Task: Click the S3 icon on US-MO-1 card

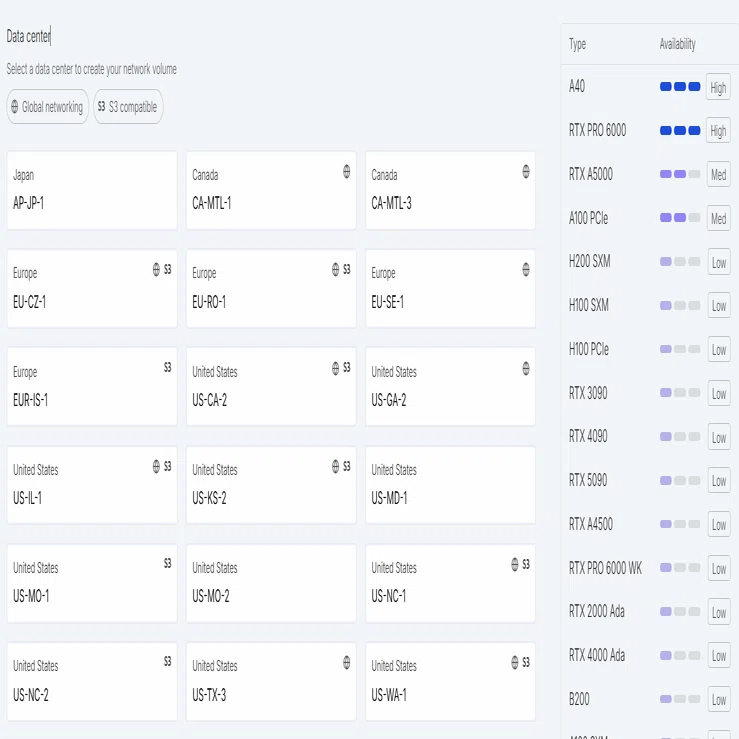Action: click(x=167, y=563)
